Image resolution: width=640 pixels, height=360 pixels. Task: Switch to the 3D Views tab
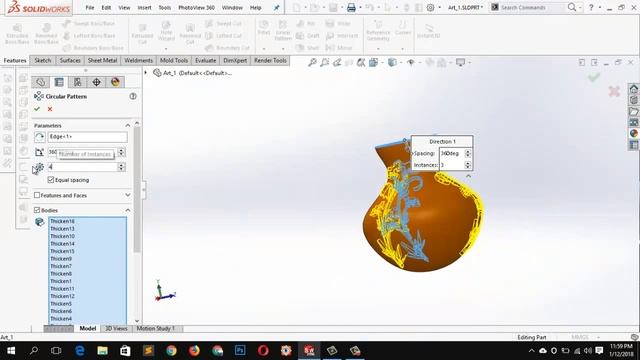click(x=116, y=328)
